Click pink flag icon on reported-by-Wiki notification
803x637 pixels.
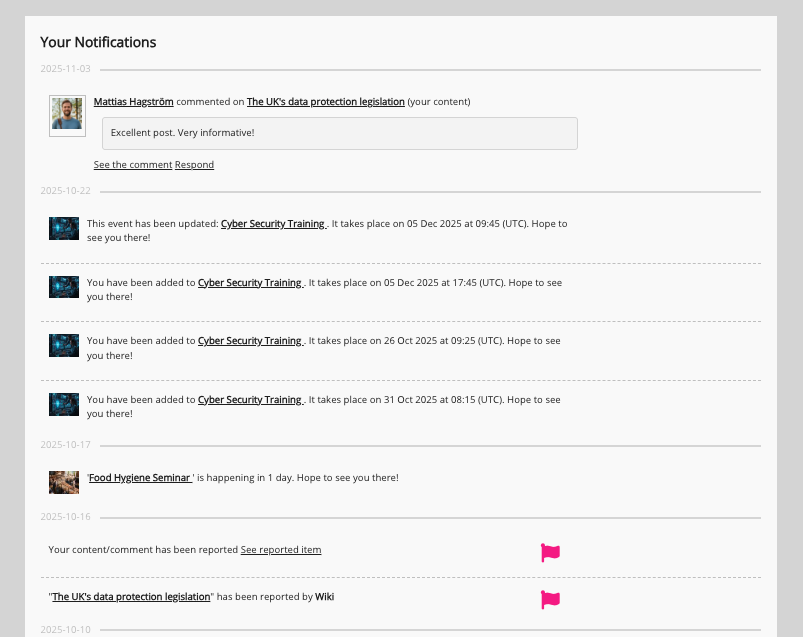tap(550, 599)
